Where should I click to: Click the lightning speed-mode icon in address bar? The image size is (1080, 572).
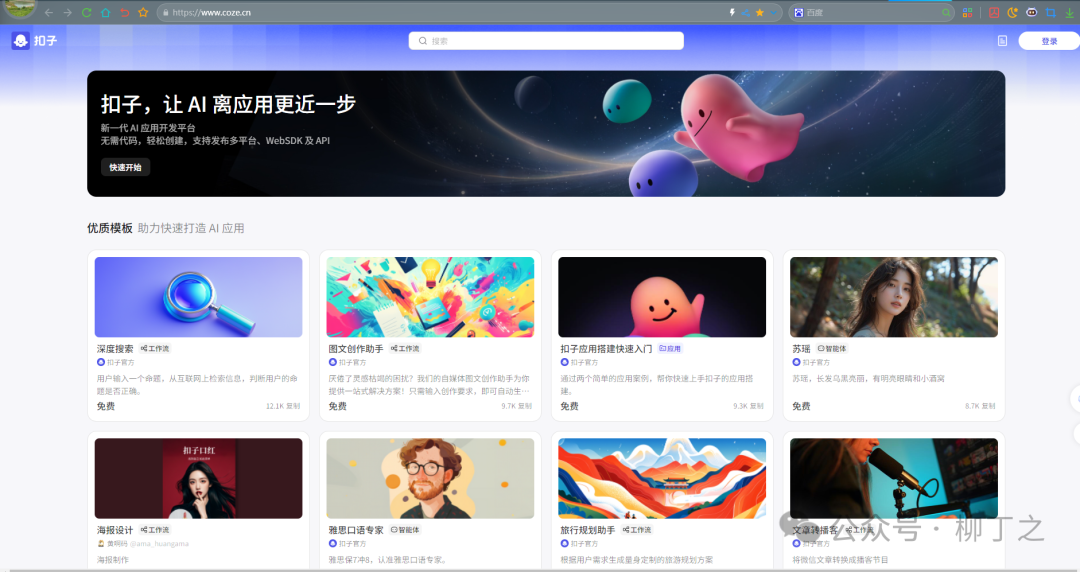click(732, 12)
